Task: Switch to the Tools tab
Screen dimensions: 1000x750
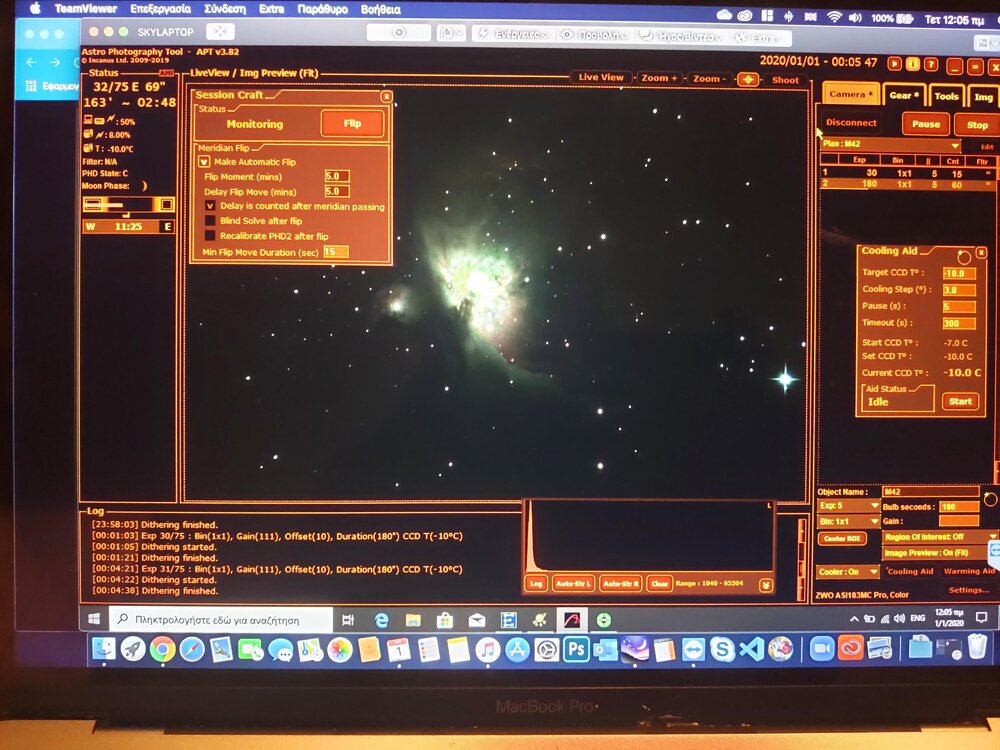Action: 946,97
